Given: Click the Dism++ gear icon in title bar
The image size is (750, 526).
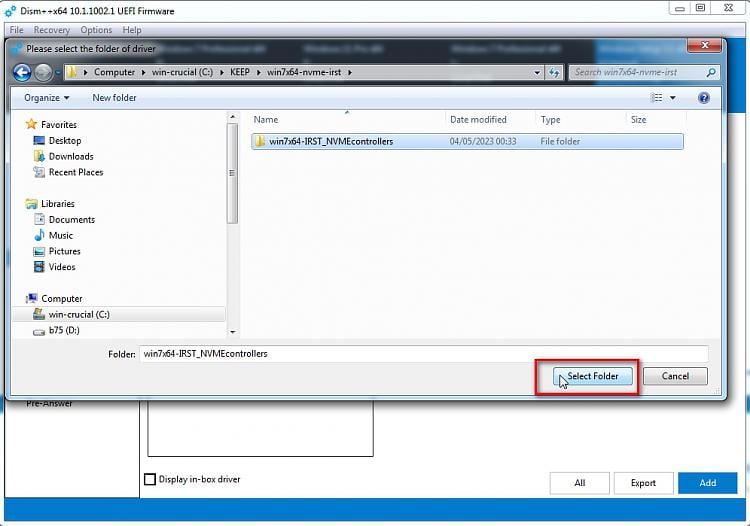Looking at the screenshot, I should [10, 11].
